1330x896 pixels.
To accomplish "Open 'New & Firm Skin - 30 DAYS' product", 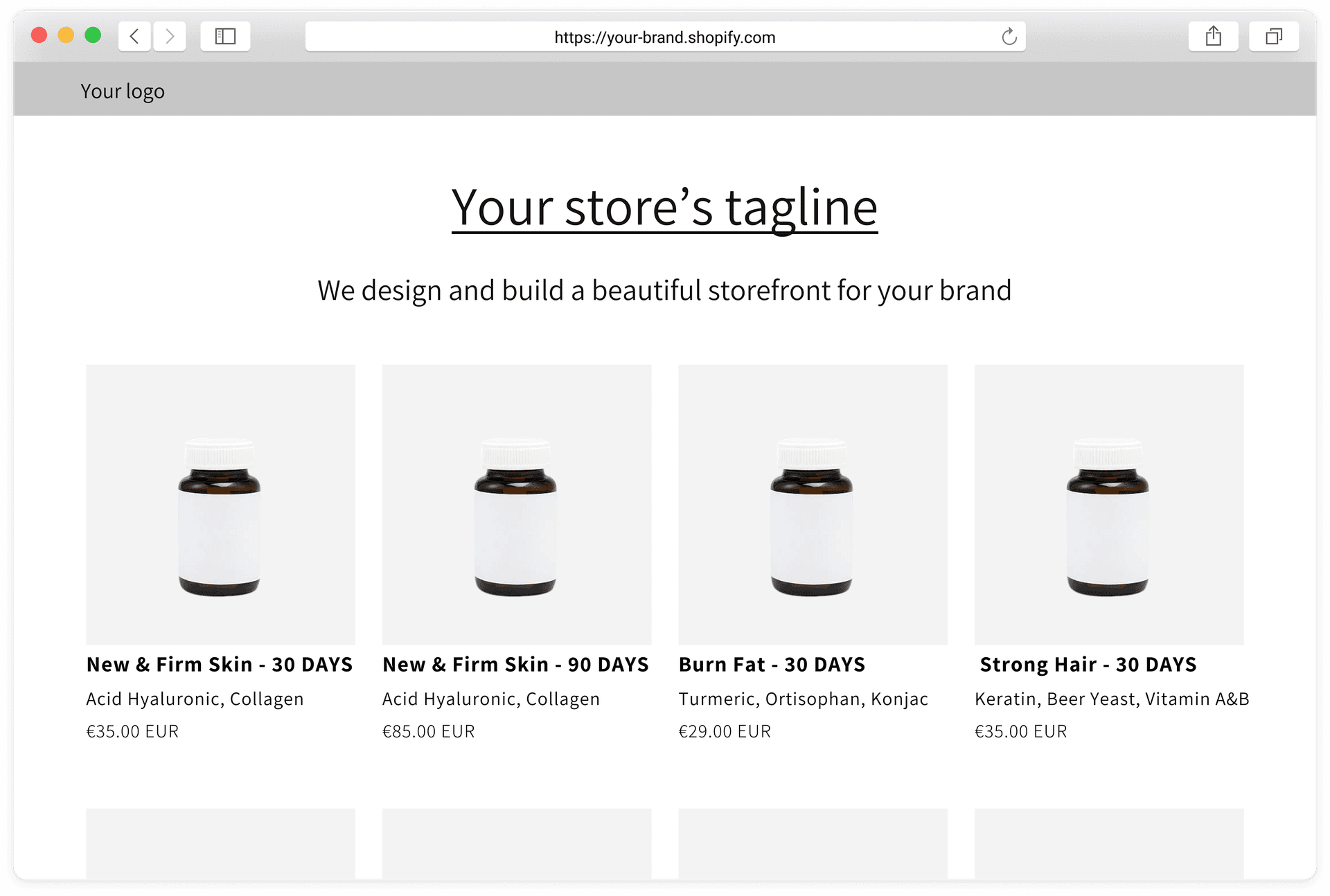I will pyautogui.click(x=219, y=664).
